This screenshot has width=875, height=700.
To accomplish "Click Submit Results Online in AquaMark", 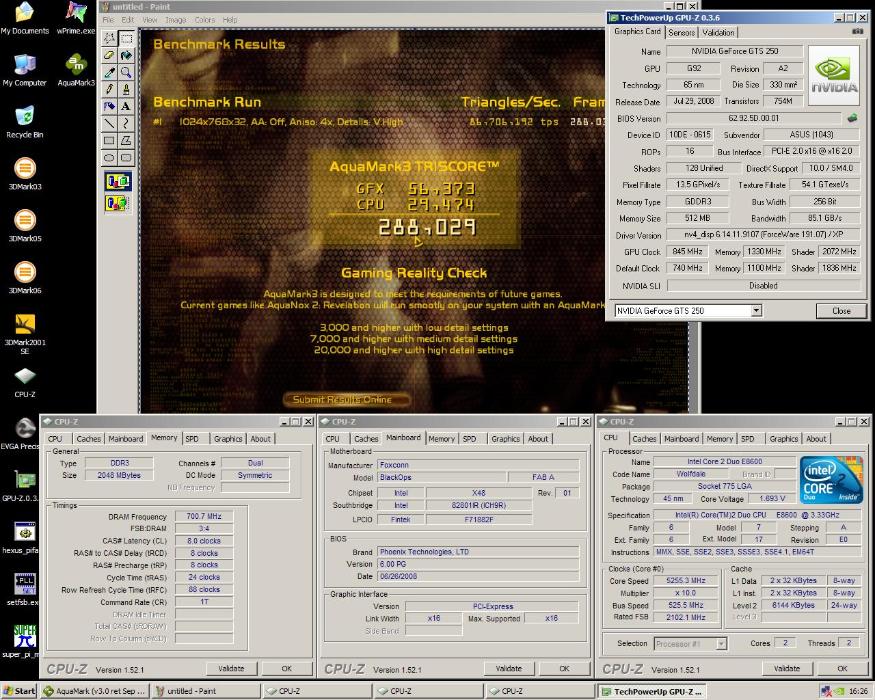I will click(345, 400).
